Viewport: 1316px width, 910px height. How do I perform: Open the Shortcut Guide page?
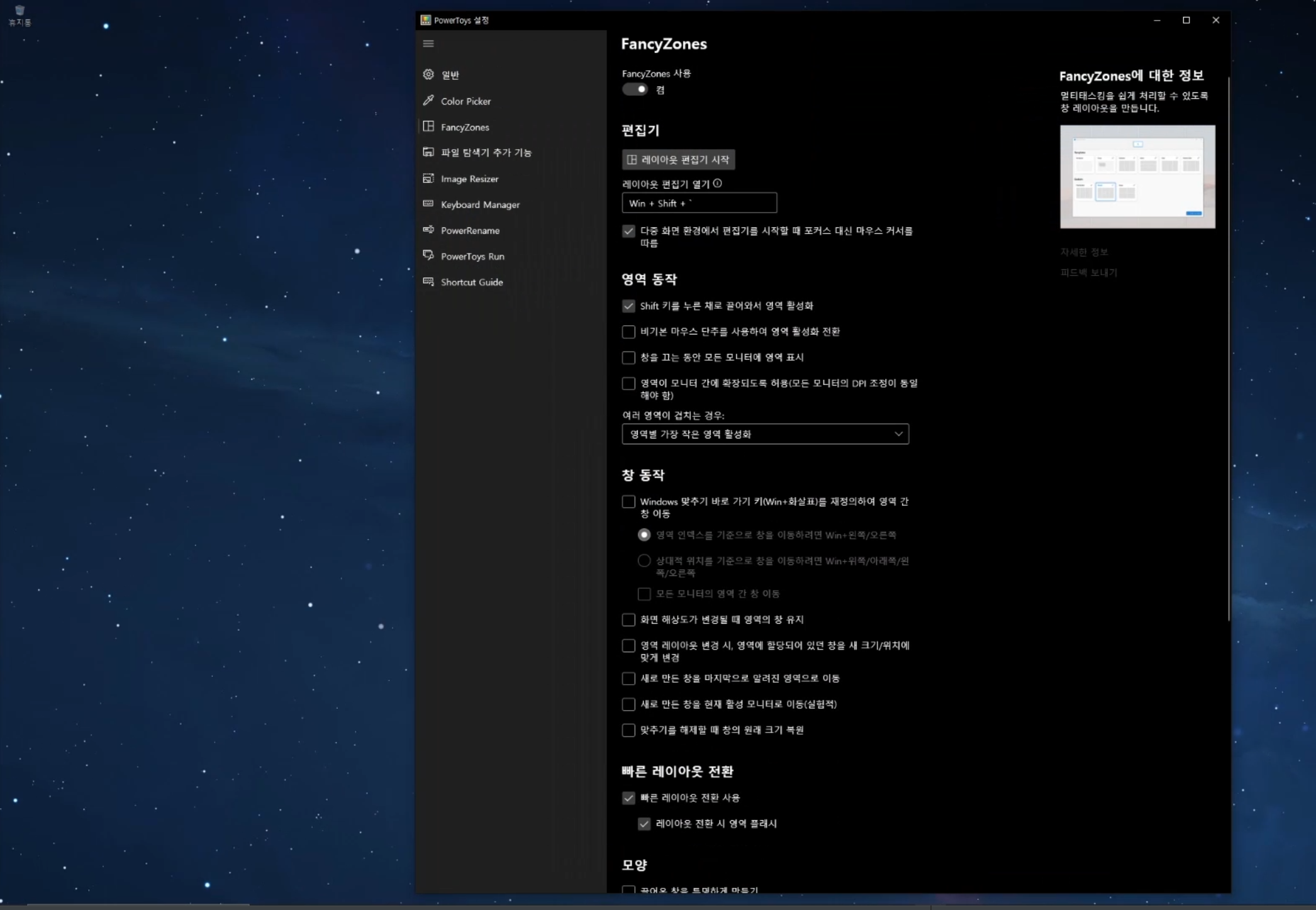[511, 282]
